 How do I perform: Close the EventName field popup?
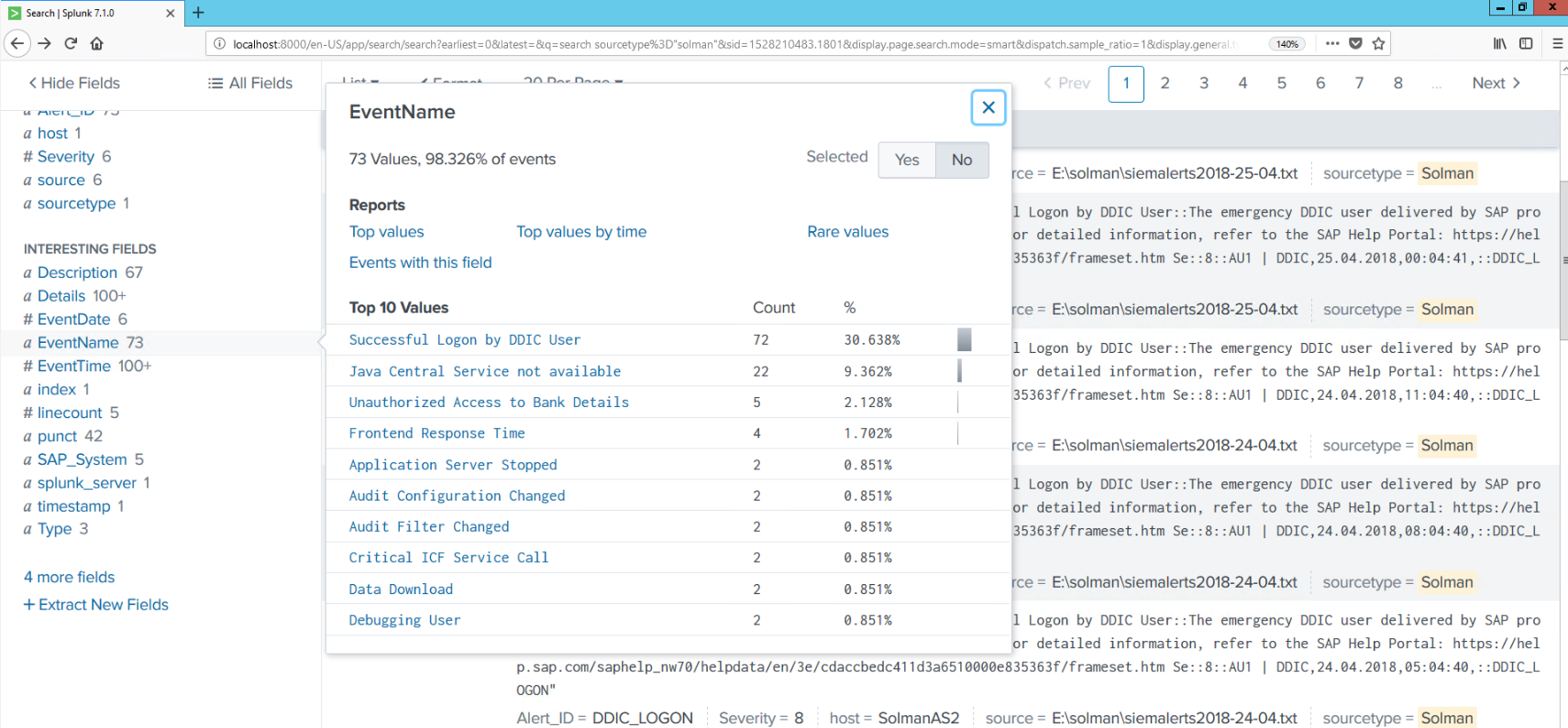pyautogui.click(x=988, y=108)
